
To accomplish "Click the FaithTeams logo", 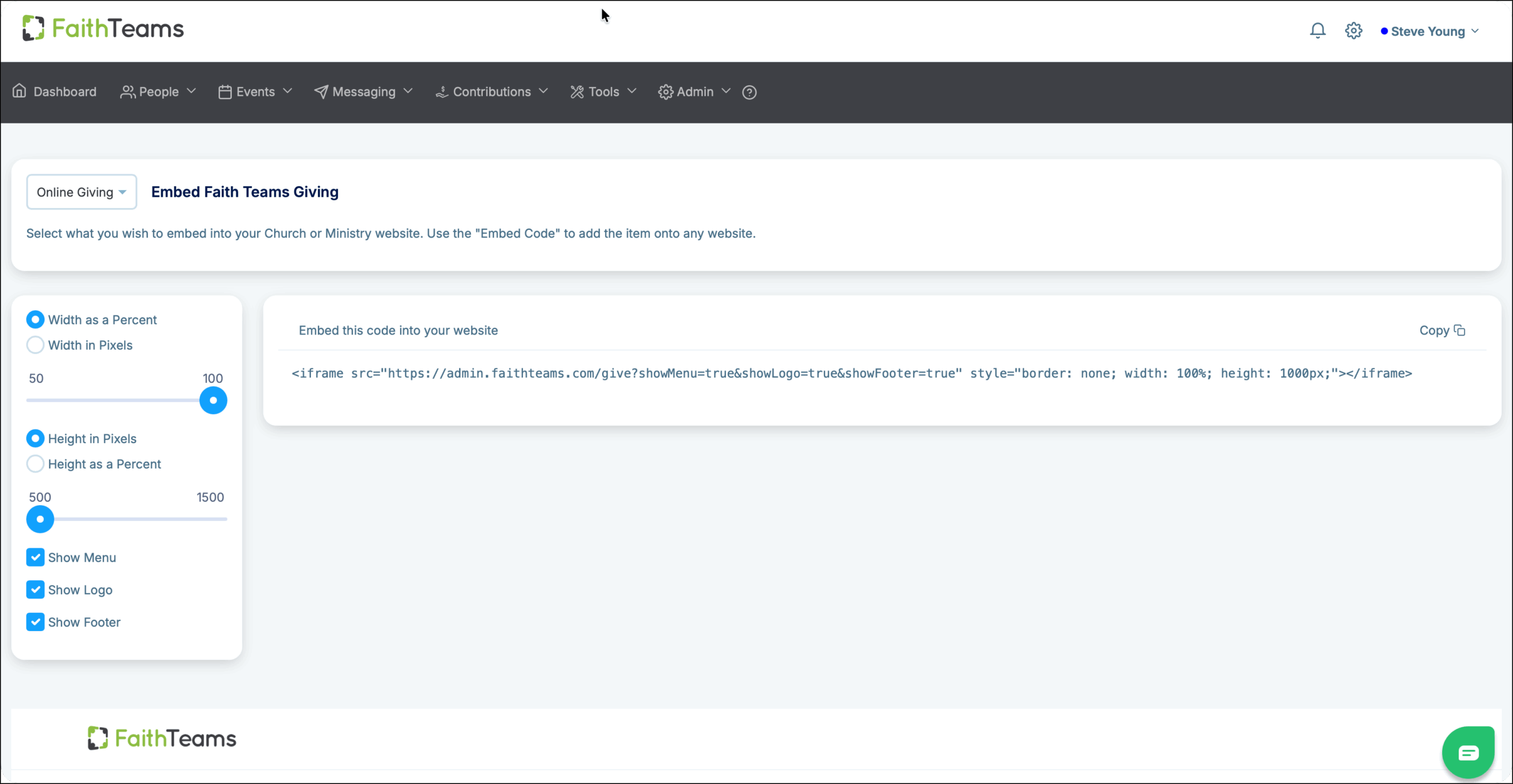I will point(102,28).
